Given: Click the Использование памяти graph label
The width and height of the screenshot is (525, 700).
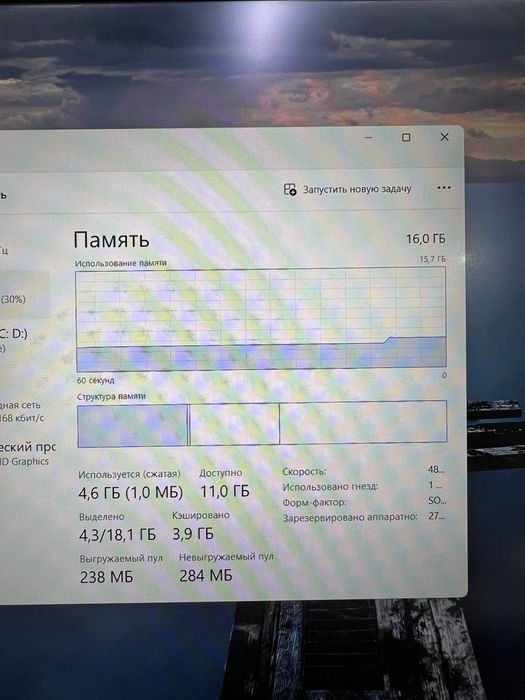Looking at the screenshot, I should 121,263.
